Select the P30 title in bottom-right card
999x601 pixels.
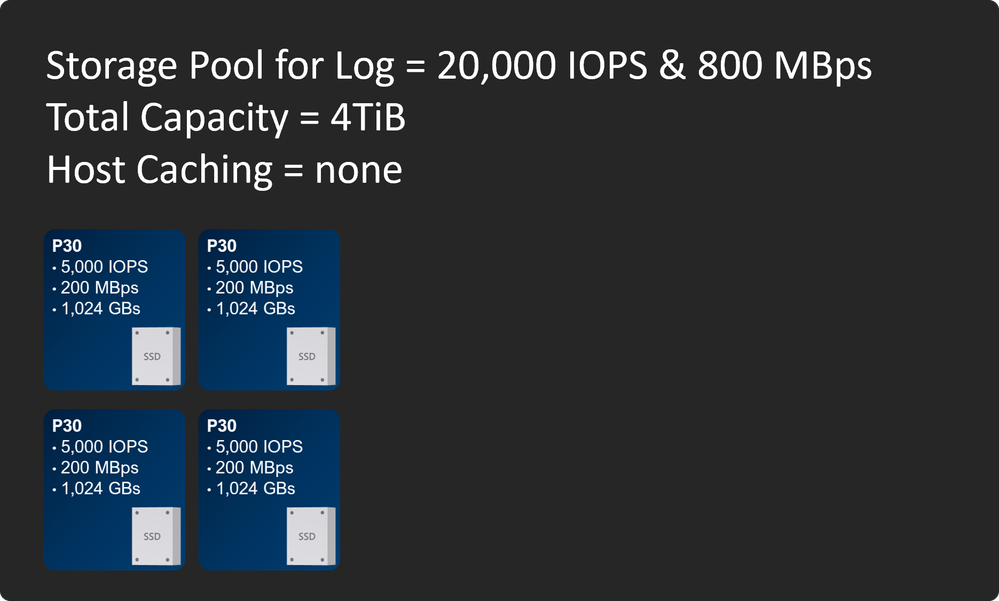pos(222,425)
